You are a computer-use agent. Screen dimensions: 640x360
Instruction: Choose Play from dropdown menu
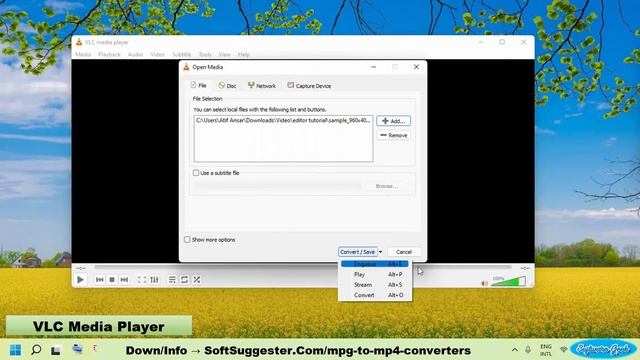click(x=375, y=274)
